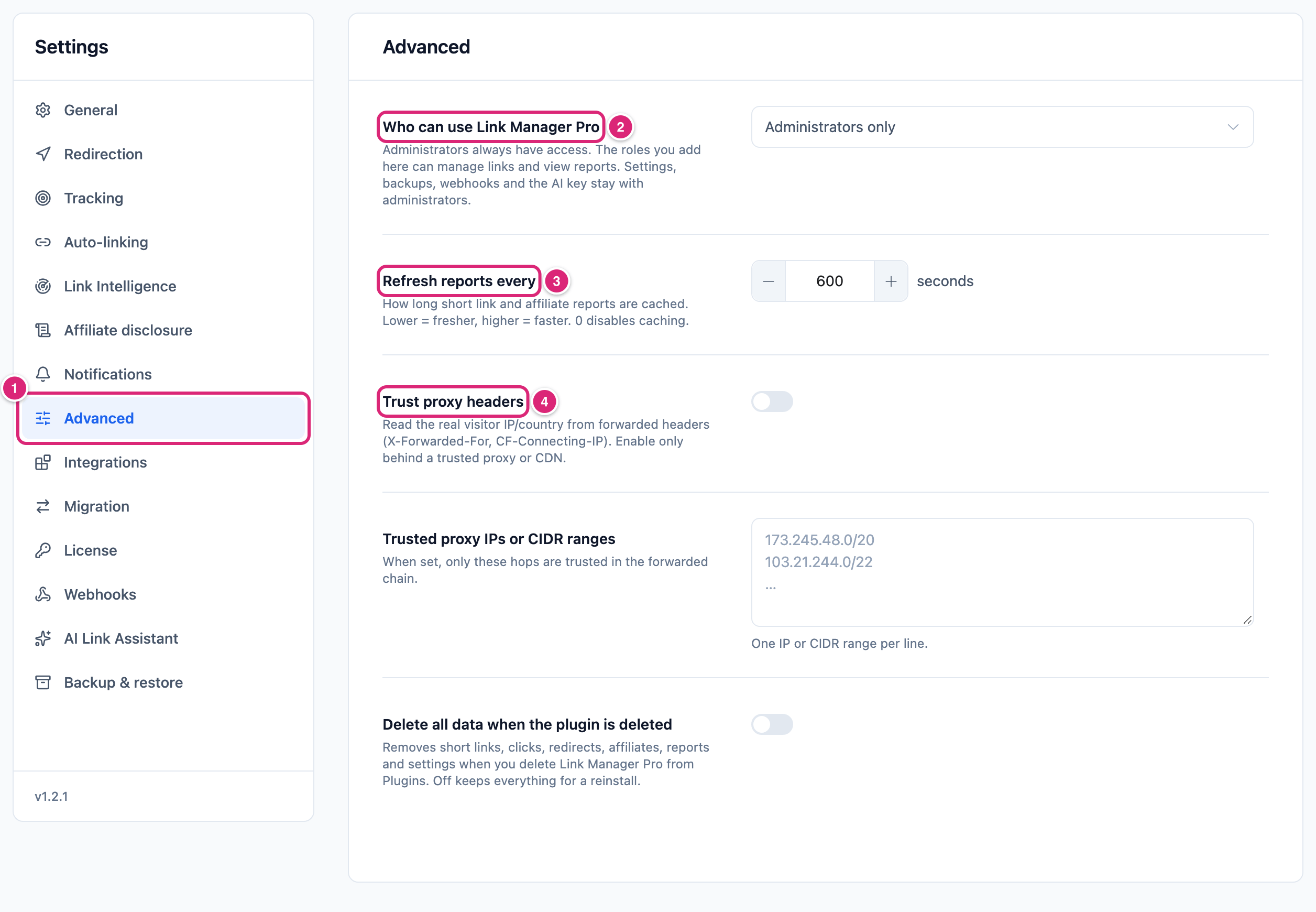Open Migration settings

[163, 506]
